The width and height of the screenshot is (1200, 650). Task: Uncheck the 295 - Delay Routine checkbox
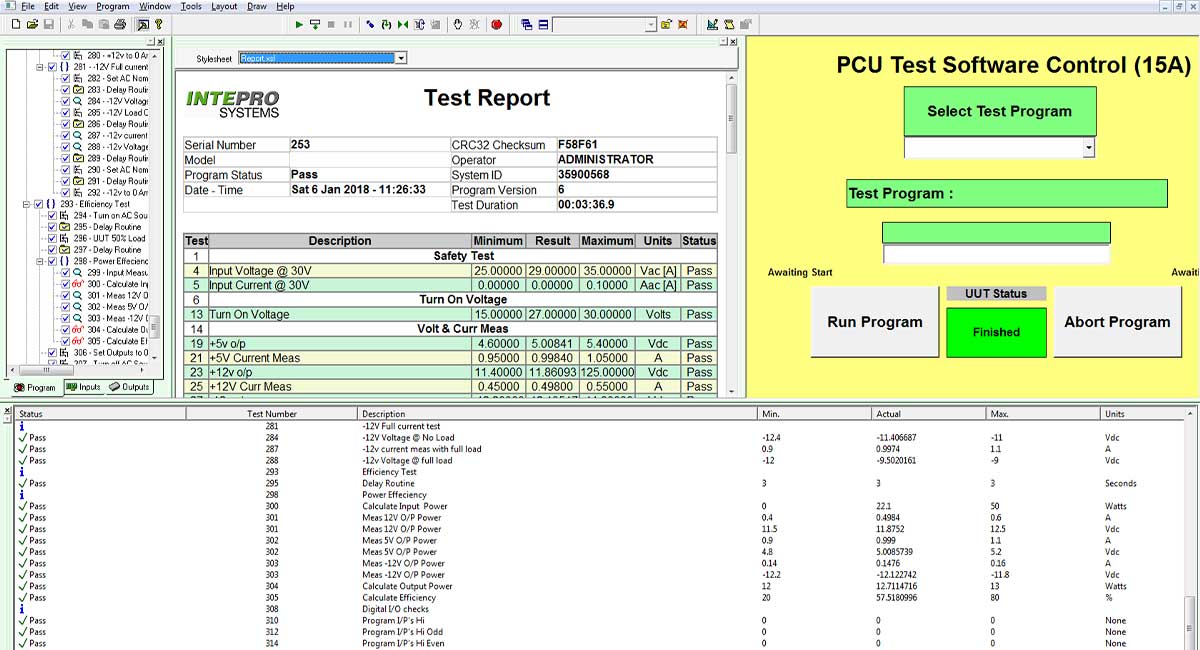point(52,227)
